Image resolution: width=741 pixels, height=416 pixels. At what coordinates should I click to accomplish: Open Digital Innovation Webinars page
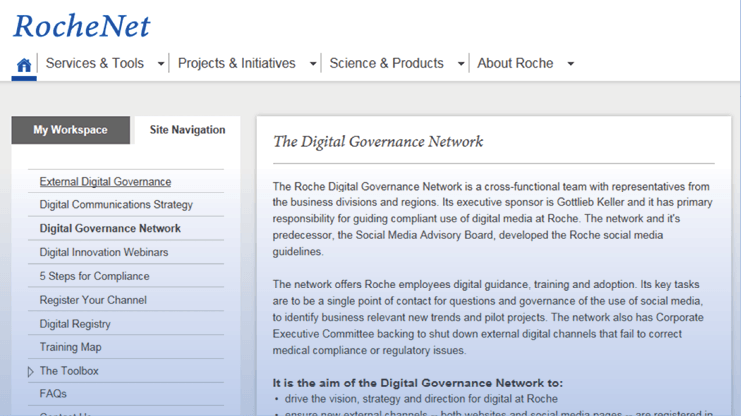click(104, 252)
